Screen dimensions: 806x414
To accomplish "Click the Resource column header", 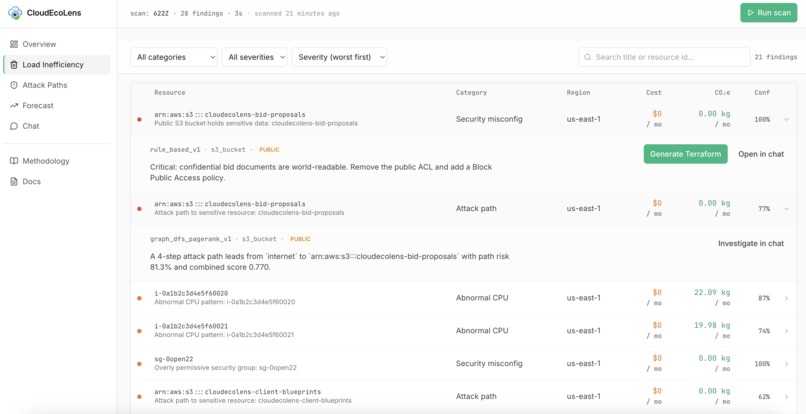I will tap(170, 93).
